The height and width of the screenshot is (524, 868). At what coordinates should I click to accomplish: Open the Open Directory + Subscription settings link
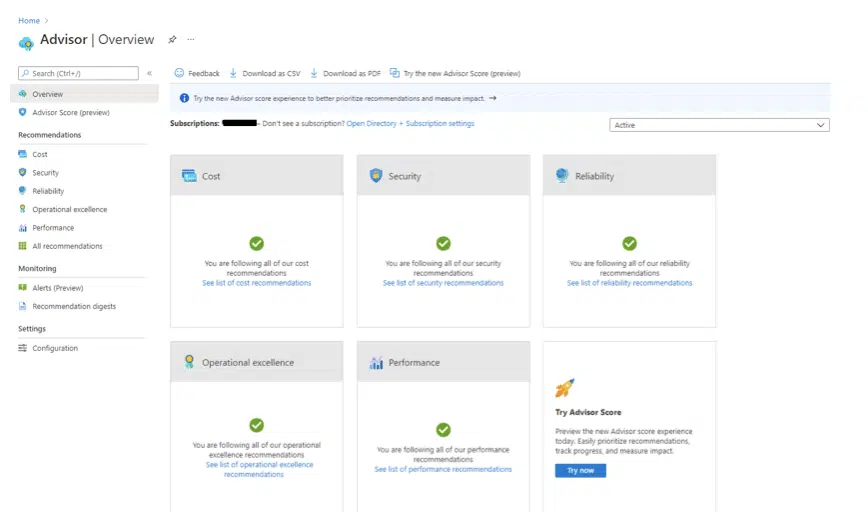pos(410,123)
